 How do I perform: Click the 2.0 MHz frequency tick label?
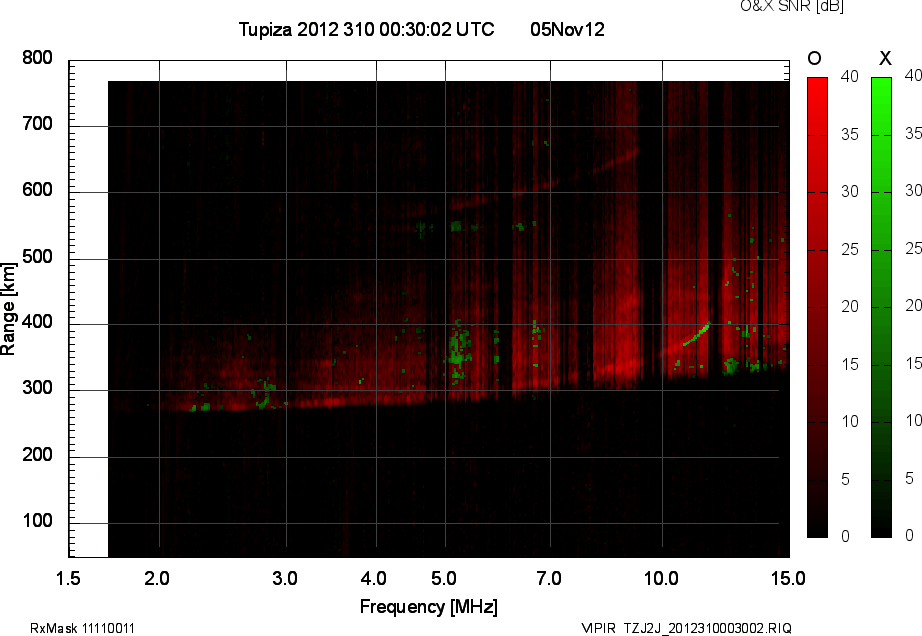coord(157,578)
